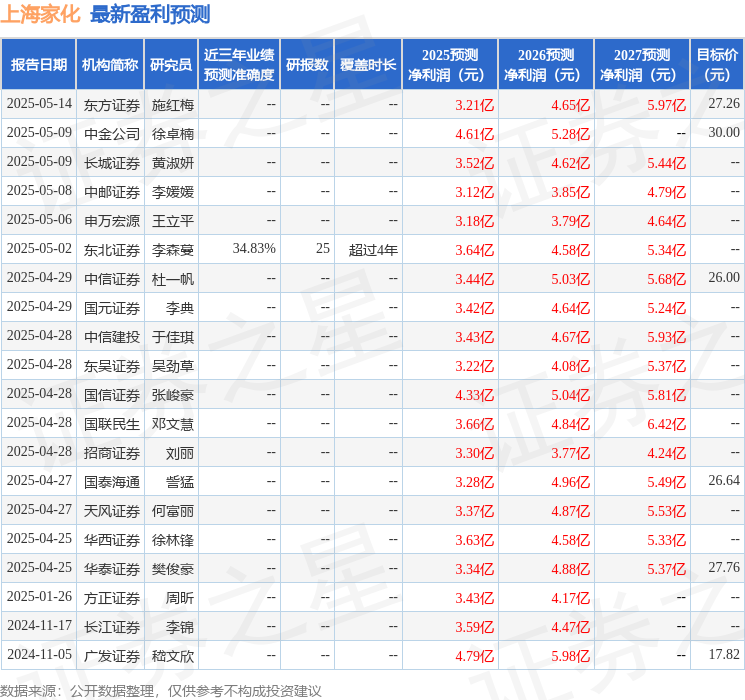
Task: Click date 2025-01-26
Action: click(x=39, y=596)
